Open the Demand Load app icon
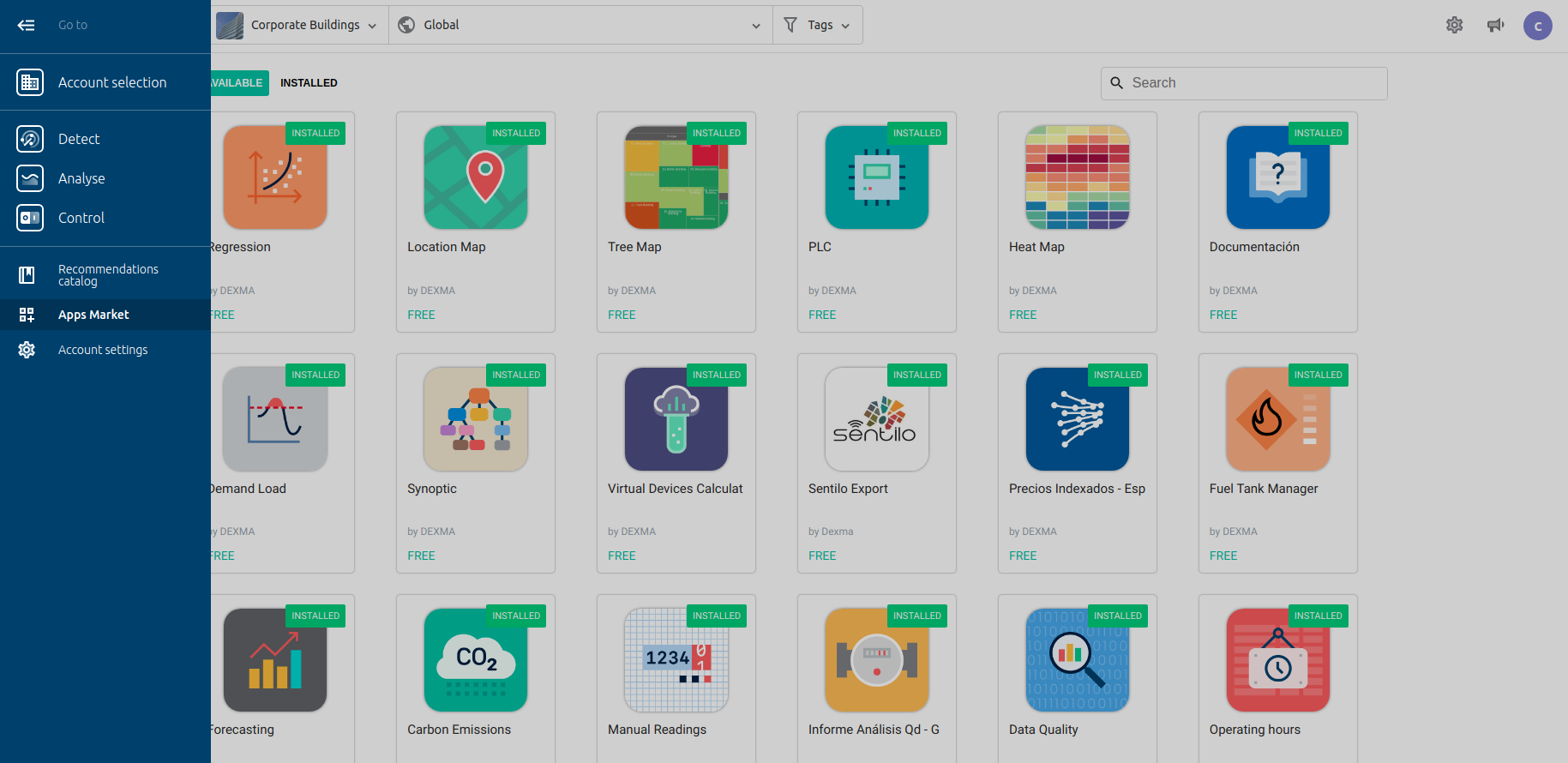This screenshot has width=1568, height=763. (x=275, y=419)
